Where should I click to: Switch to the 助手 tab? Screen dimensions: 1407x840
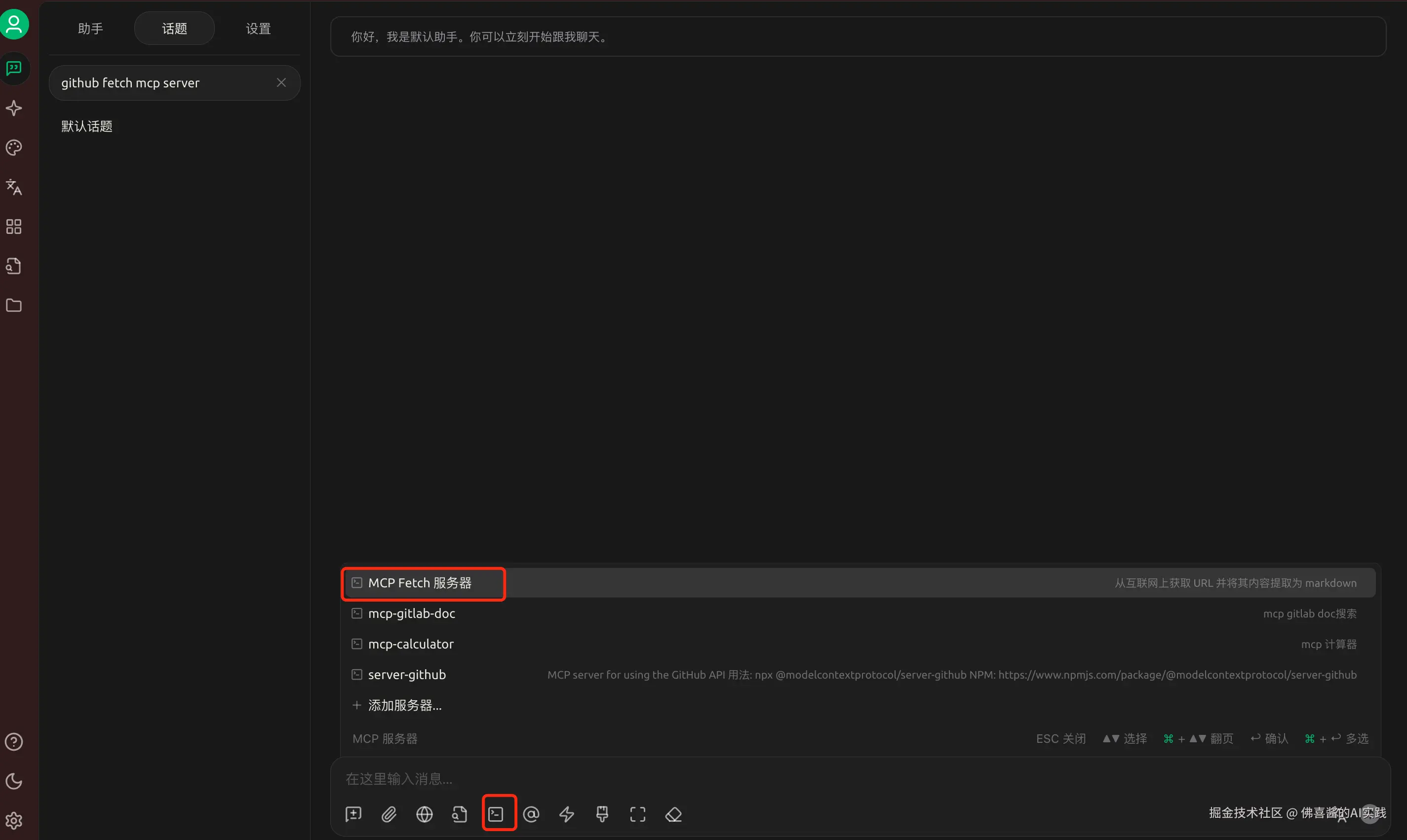[90, 28]
